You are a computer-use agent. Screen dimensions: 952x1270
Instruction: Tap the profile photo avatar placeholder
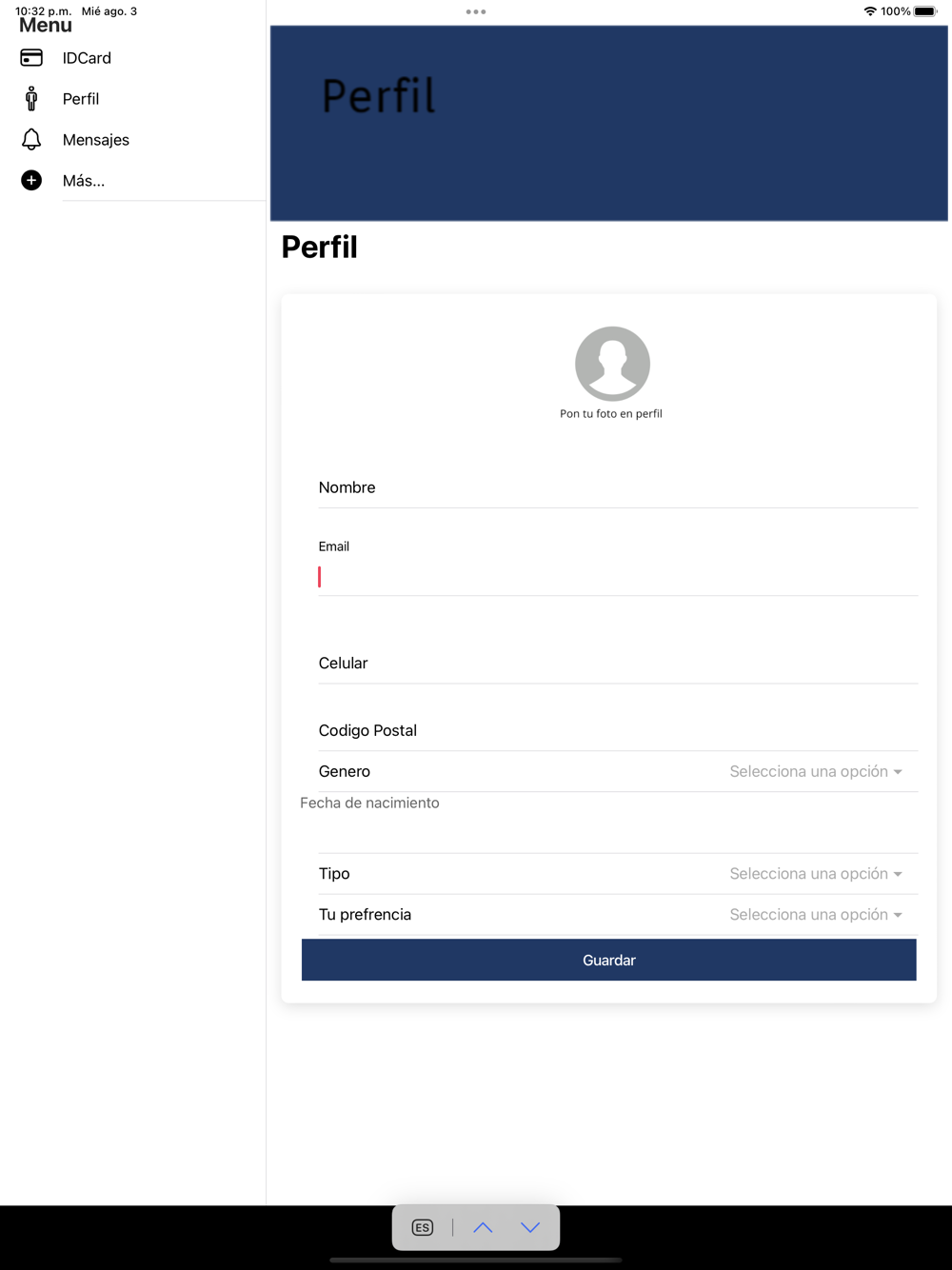coord(612,364)
